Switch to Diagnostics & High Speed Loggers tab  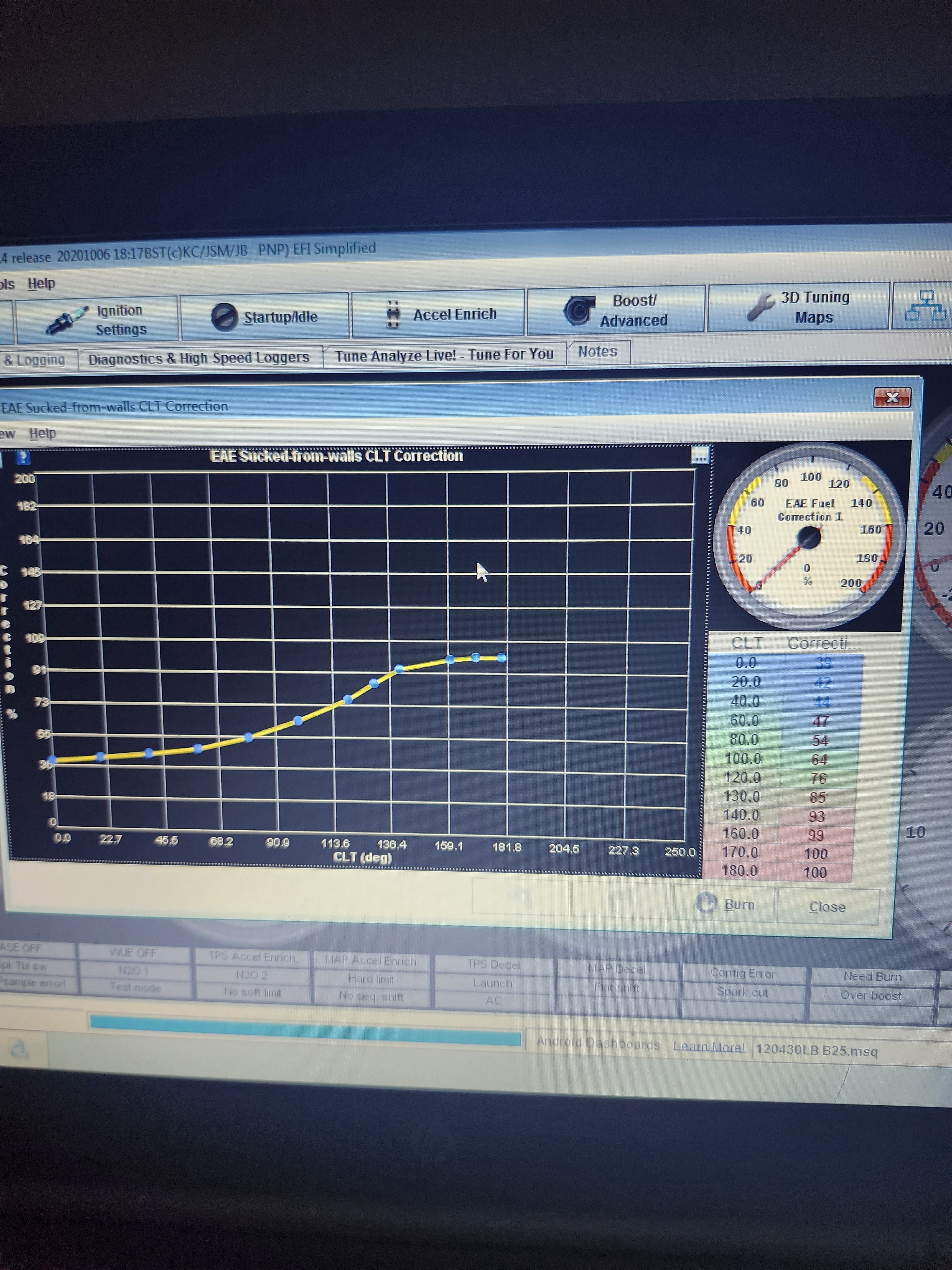199,358
